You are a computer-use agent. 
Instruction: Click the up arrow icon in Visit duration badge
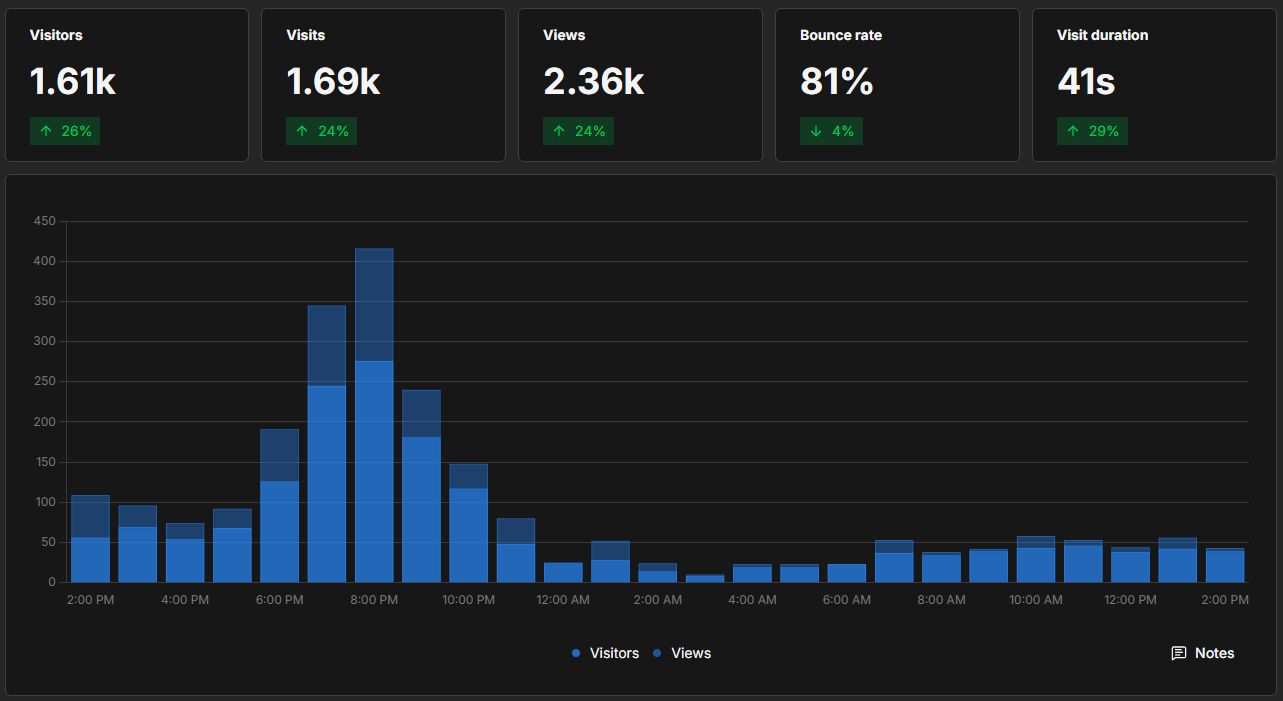tap(1072, 131)
